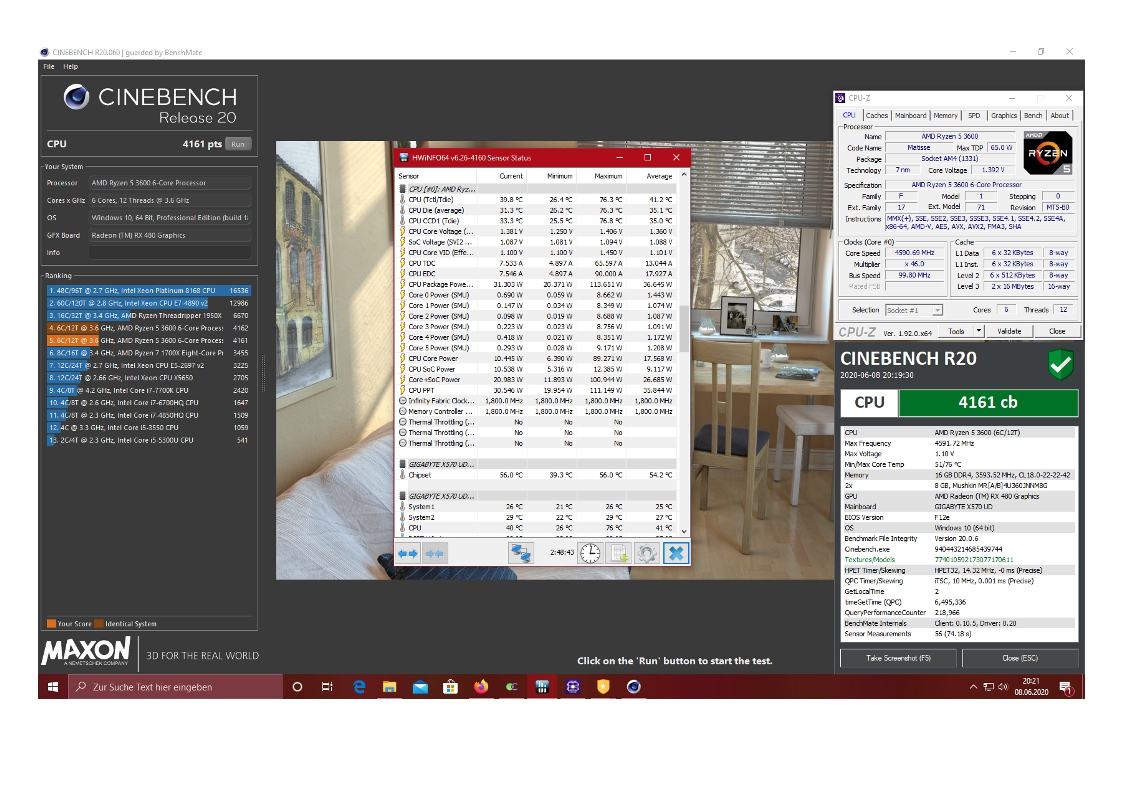Click the Ryzen 5 logo in CPU-Z
Screen dimensions: 1123x794
(1048, 152)
